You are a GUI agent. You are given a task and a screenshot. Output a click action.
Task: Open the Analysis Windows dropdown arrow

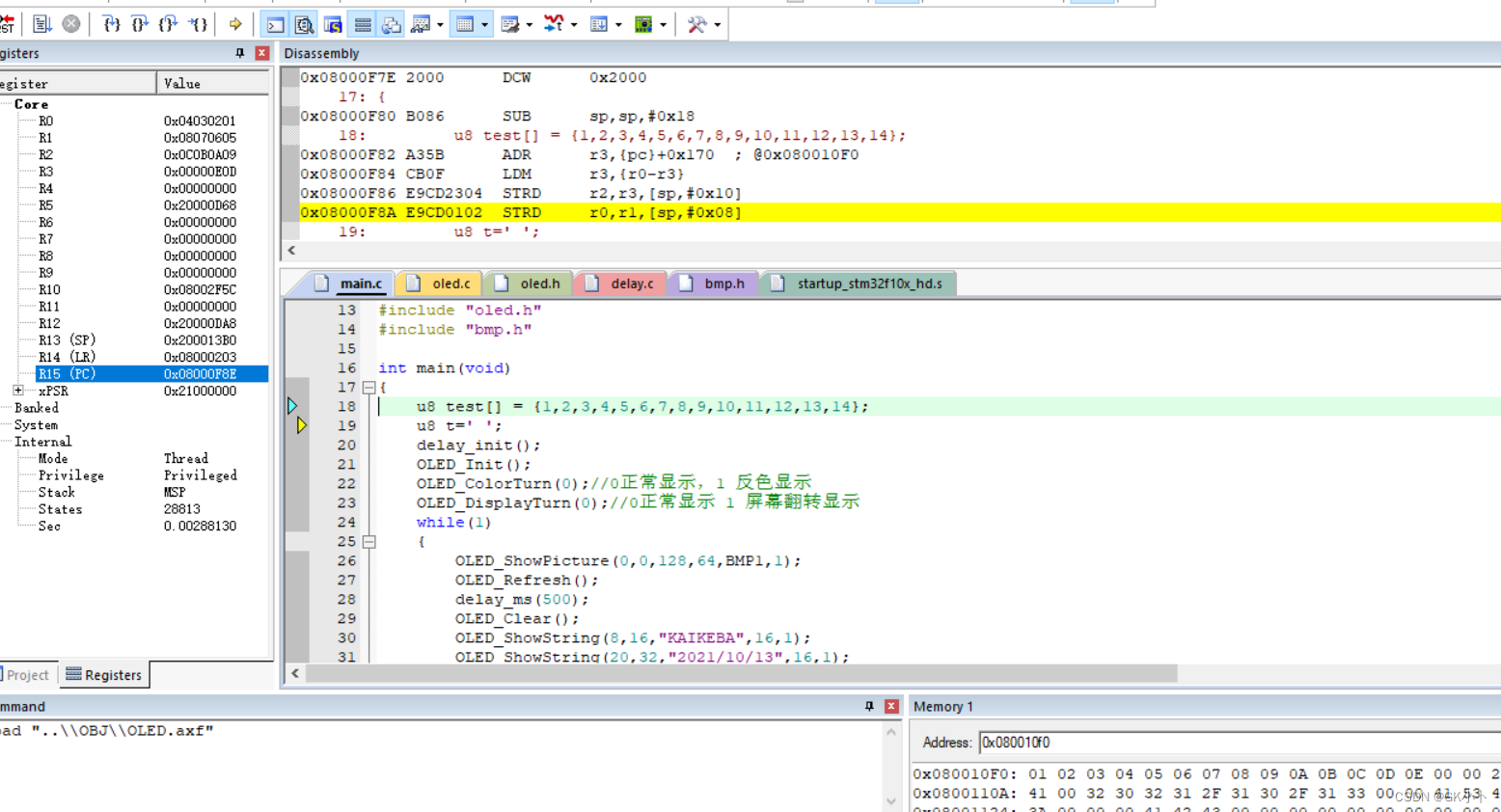click(x=574, y=24)
